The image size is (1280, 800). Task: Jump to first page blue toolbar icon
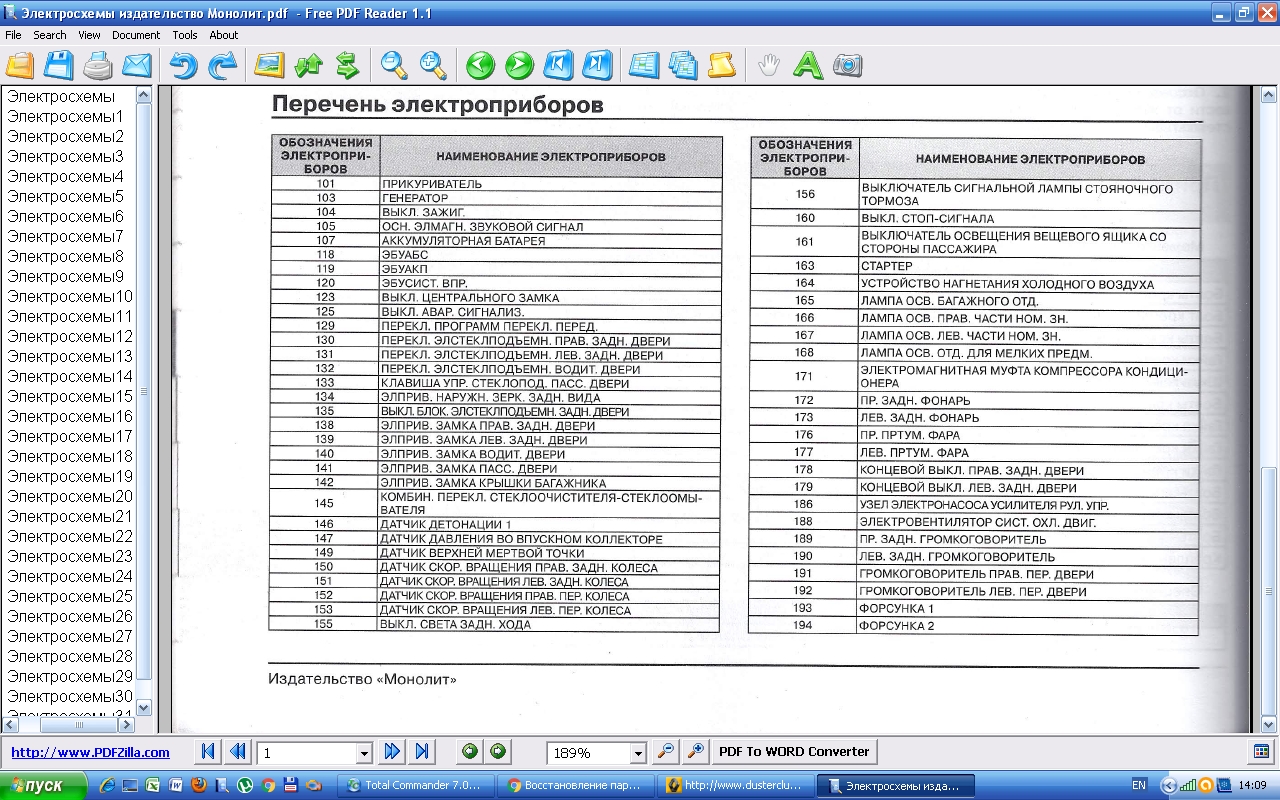(558, 66)
